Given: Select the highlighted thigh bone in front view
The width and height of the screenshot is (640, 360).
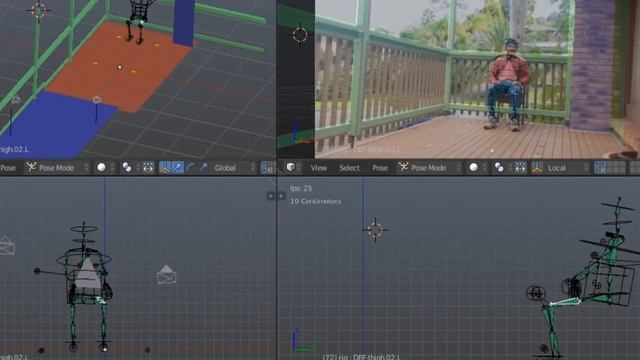Looking at the screenshot, I should [101, 301].
